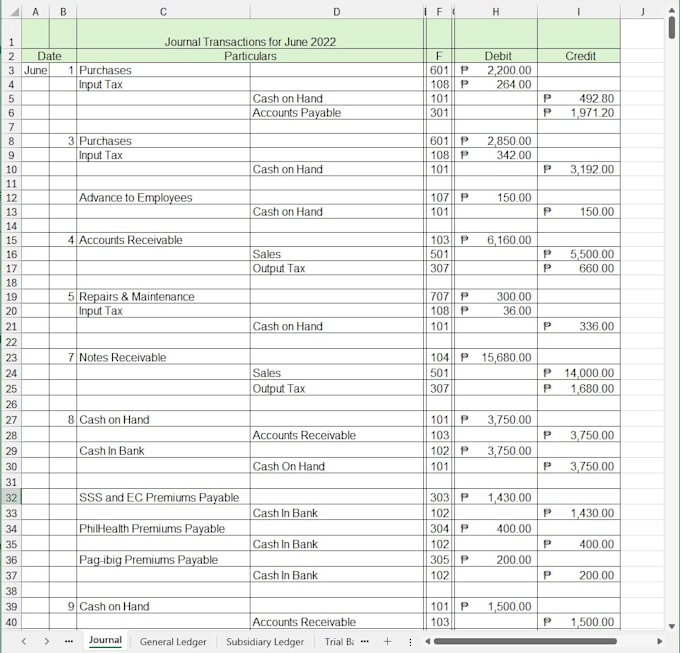Select folio 707 cell
The image size is (680, 653).
click(x=439, y=297)
